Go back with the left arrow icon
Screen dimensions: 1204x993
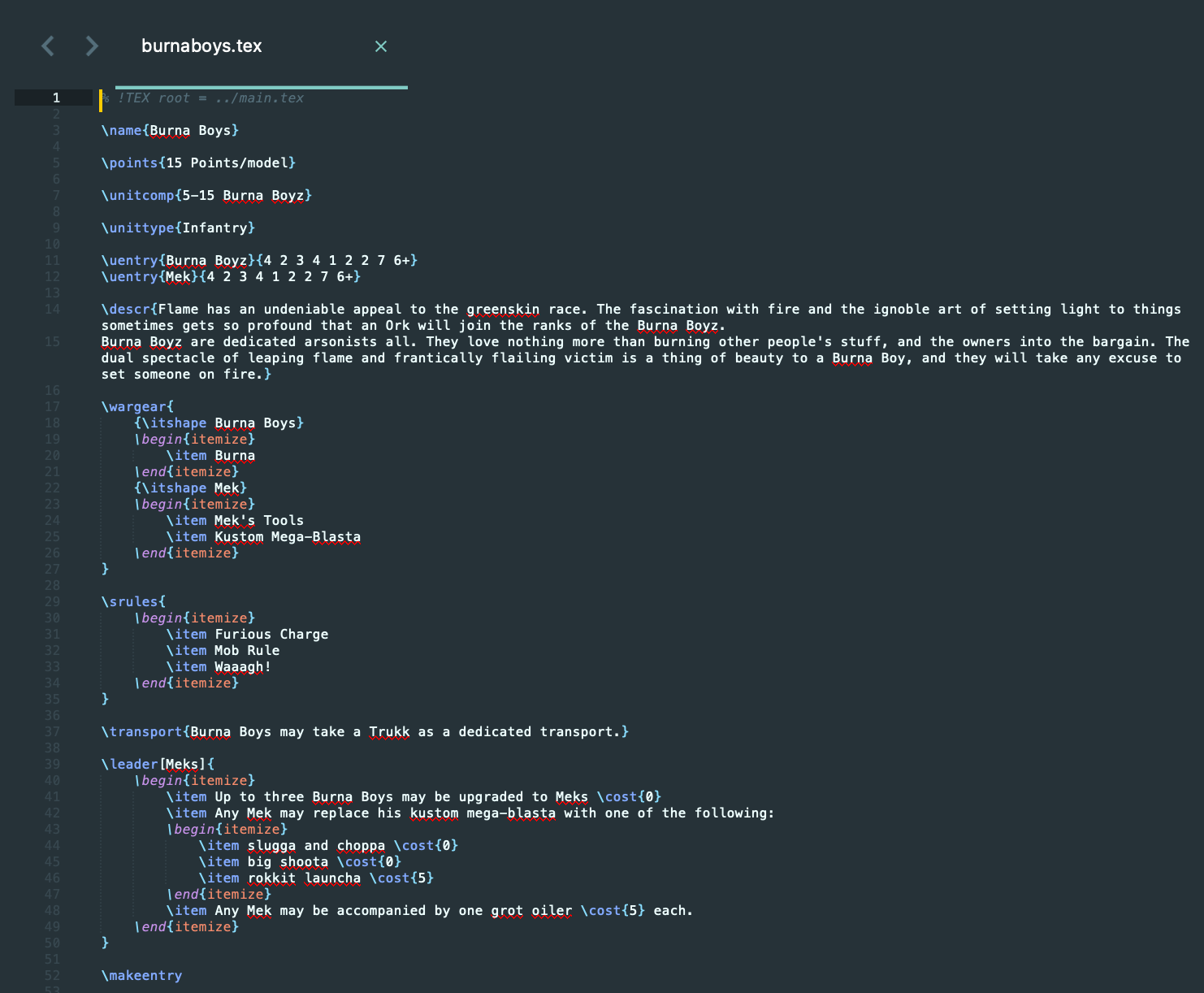48,46
